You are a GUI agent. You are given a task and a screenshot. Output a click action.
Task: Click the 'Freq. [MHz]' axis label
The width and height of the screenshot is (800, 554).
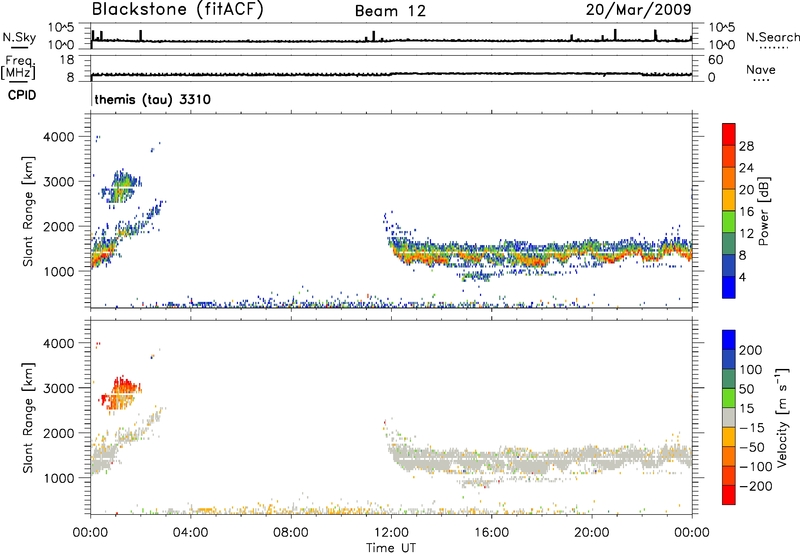[x=18, y=67]
